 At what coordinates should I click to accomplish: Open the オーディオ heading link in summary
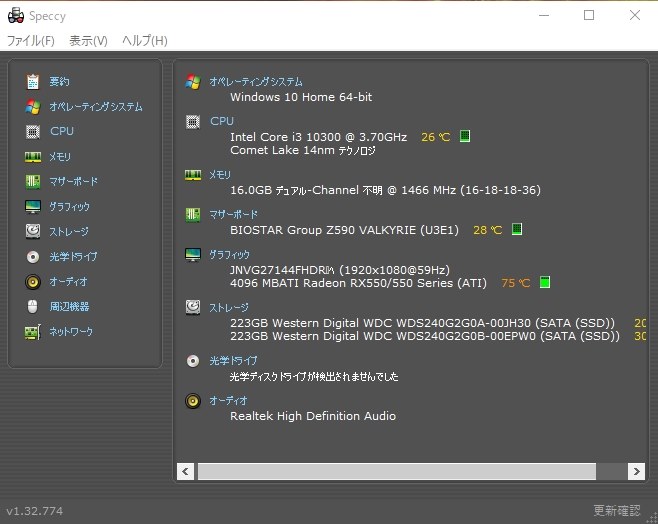tap(228, 401)
